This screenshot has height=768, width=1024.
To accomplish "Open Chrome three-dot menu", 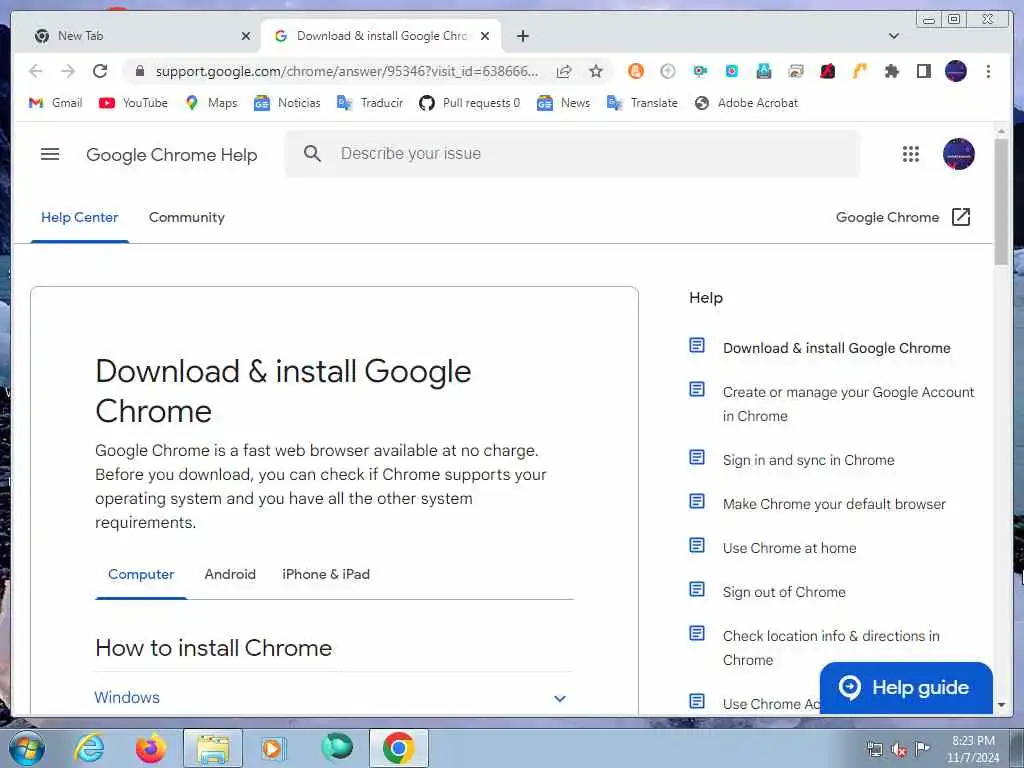I will click(x=988, y=71).
